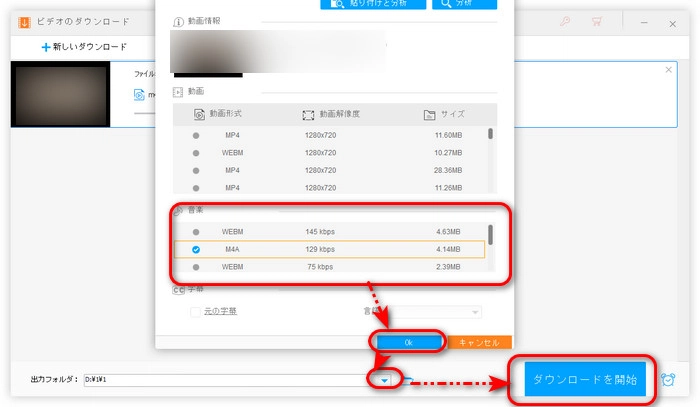700x407 pixels.
Task: Minimize the ビデオのダウンロード window
Action: pyautogui.click(x=644, y=23)
